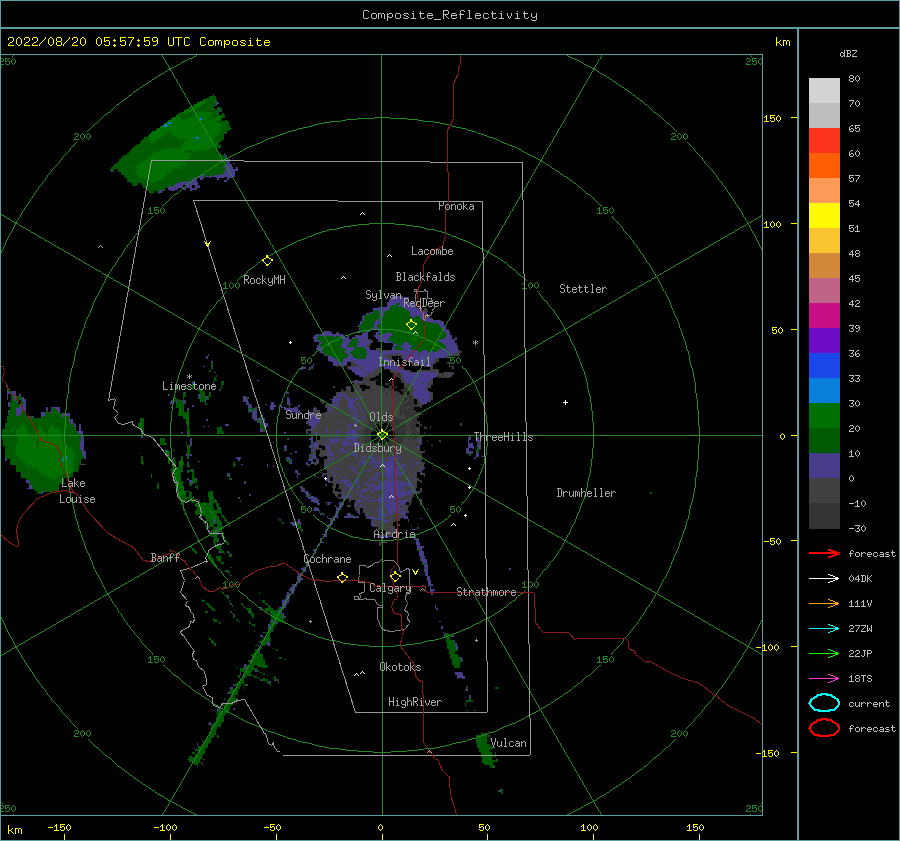The height and width of the screenshot is (841, 900).
Task: Click the green 22JP arrow legend entry
Action: coord(824,653)
